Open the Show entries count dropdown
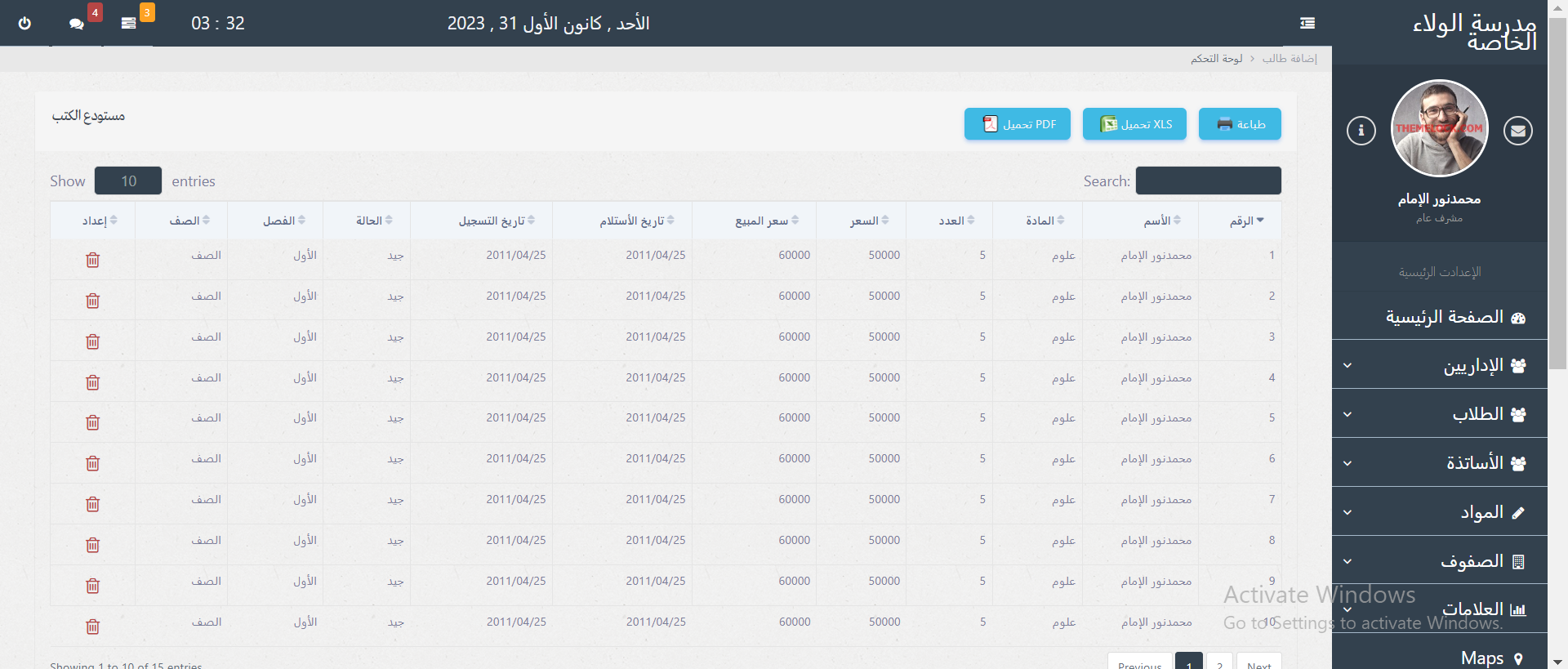 [x=128, y=181]
